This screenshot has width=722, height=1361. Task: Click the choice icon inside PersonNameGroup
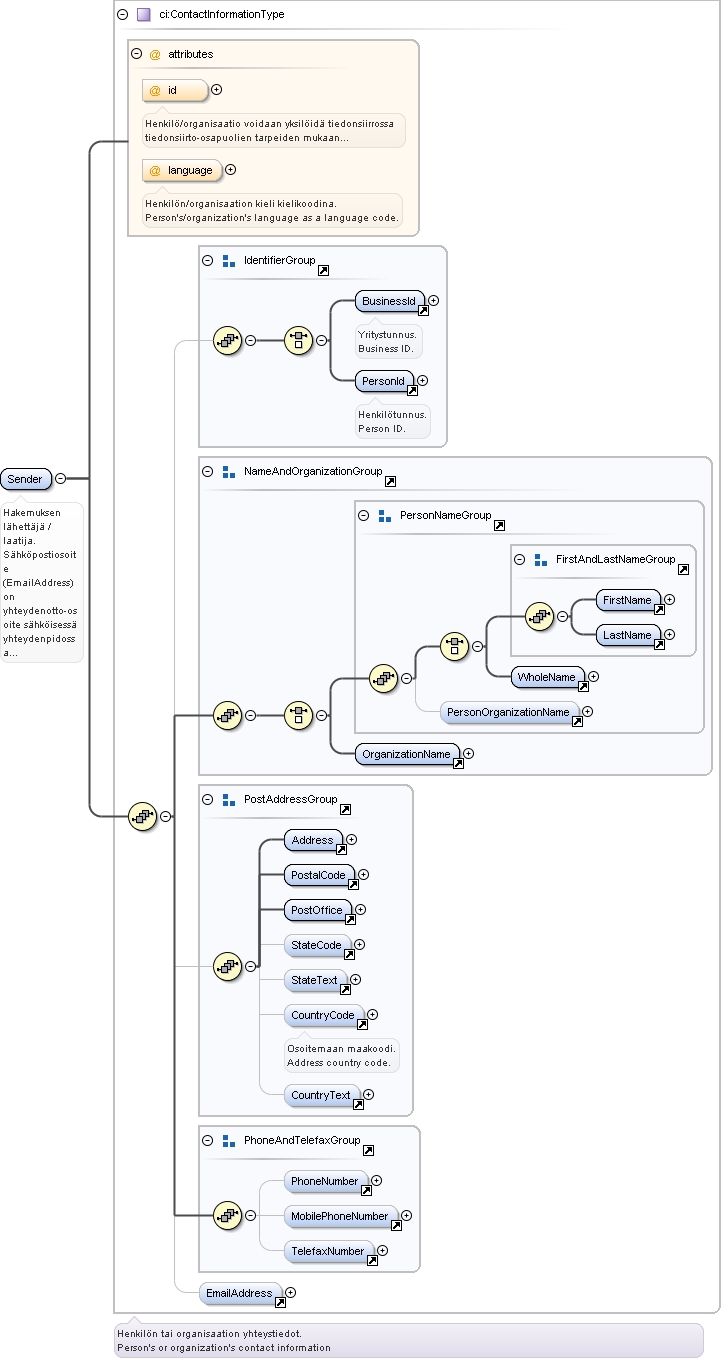[x=455, y=645]
